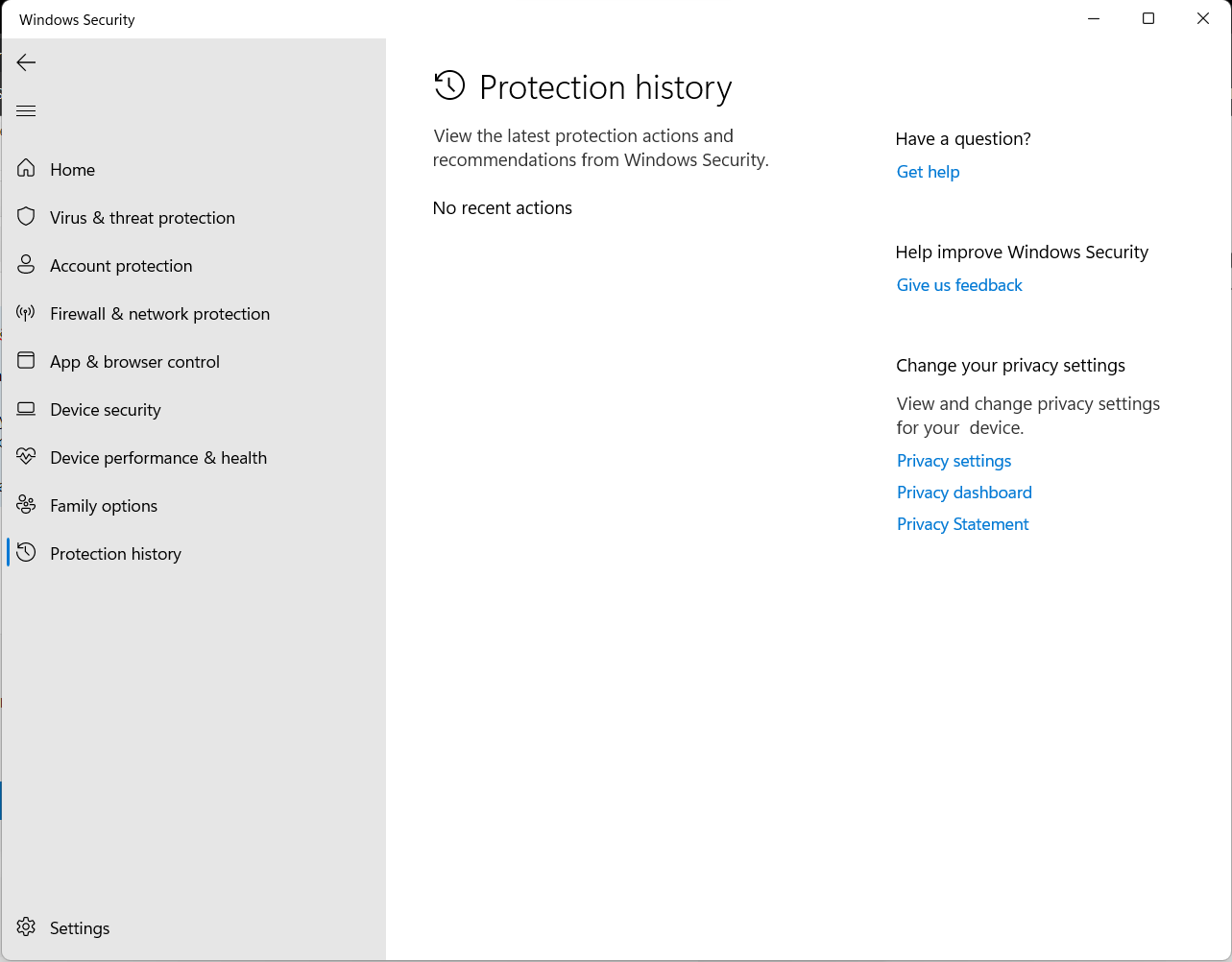This screenshot has height=962, width=1232.
Task: Click the Home house icon
Action: 26,169
